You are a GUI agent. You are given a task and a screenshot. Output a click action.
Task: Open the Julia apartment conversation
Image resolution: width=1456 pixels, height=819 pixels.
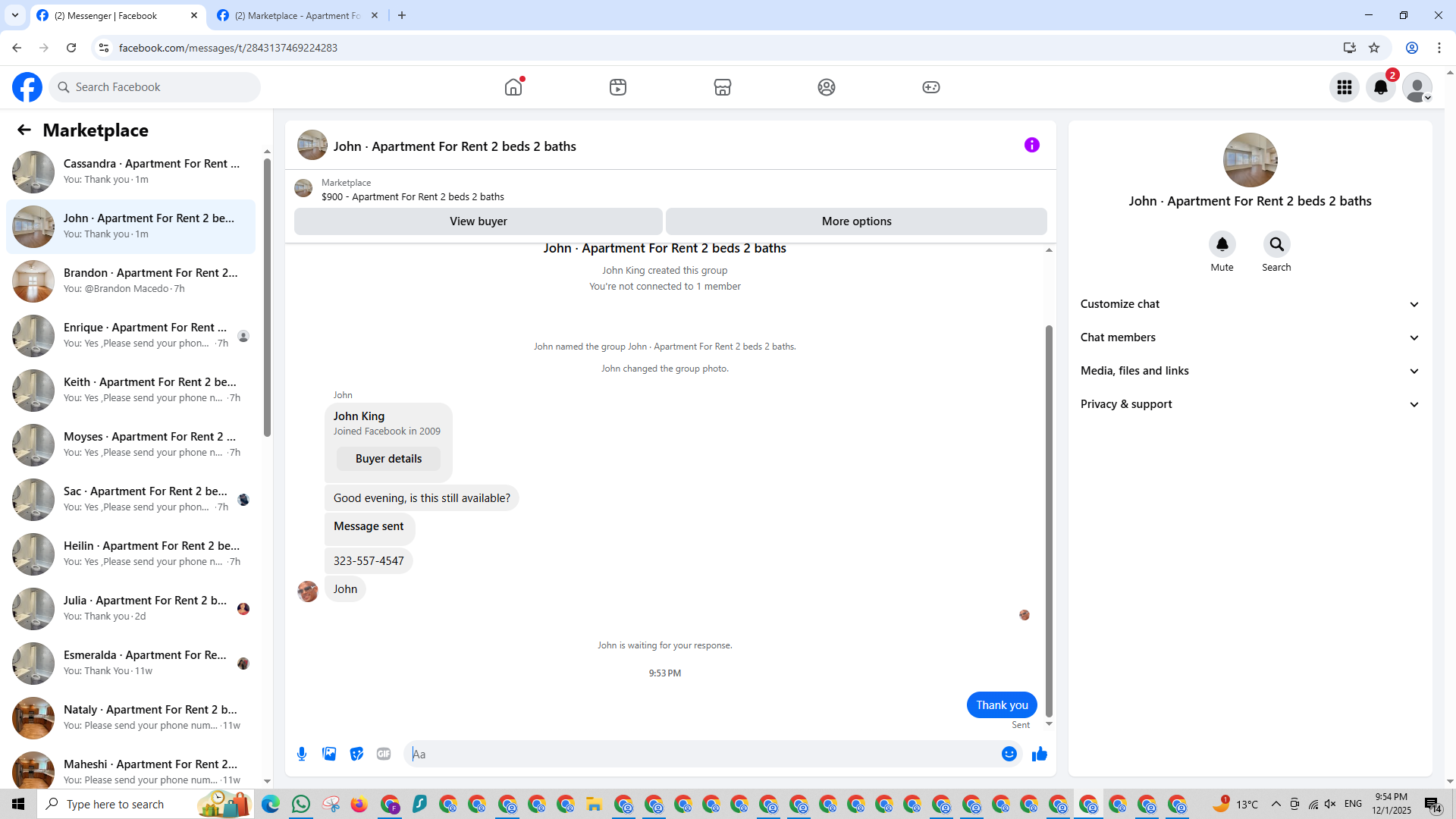click(130, 608)
